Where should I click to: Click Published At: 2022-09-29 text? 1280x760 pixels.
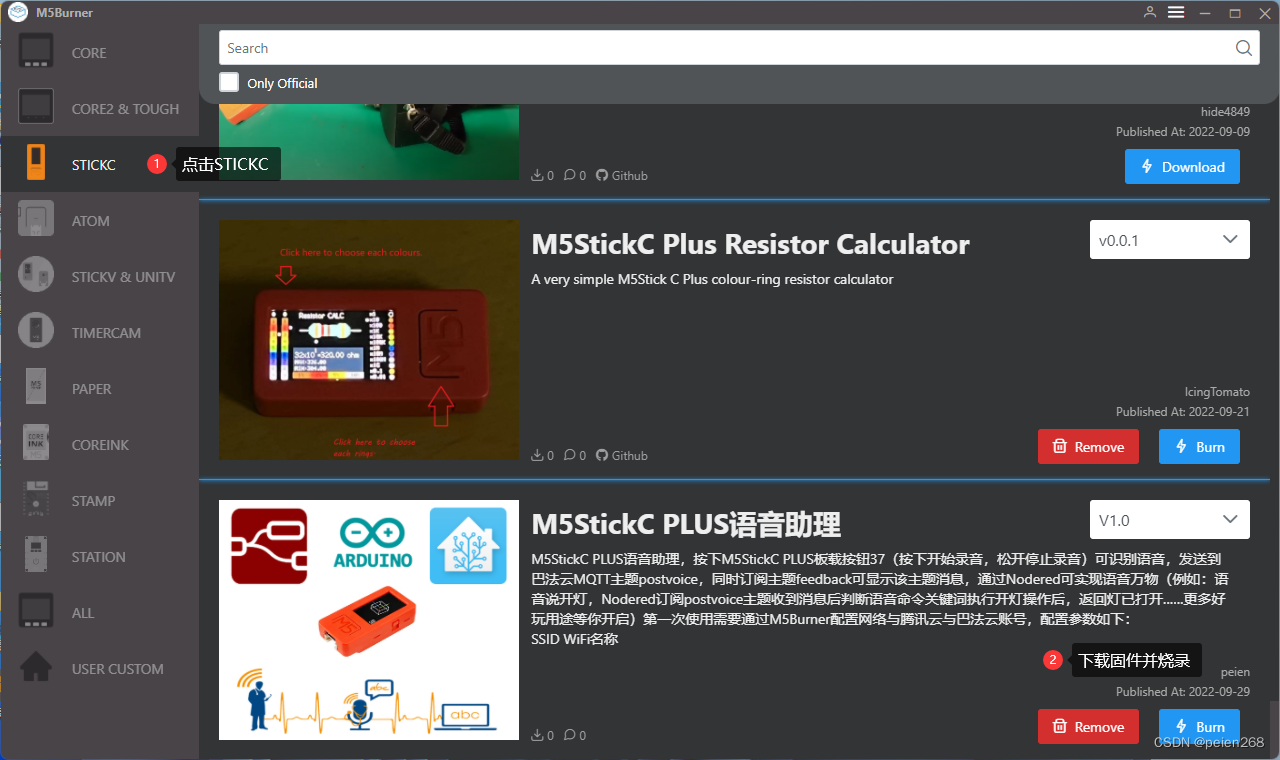(1183, 692)
